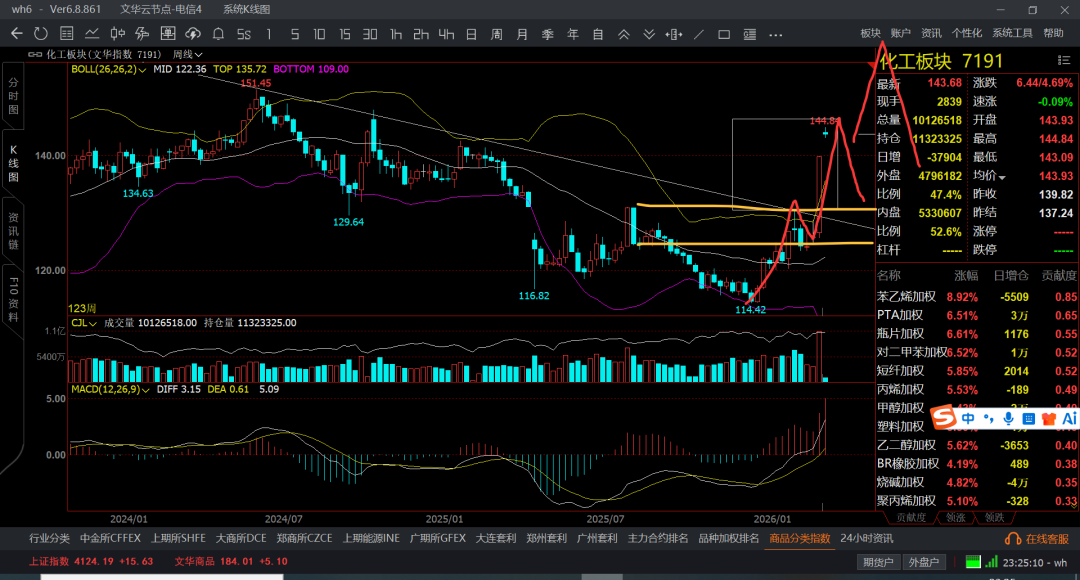Image resolution: width=1080 pixels, height=580 pixels.
Task: Open the 上期所SHFE tab
Action: [x=178, y=539]
